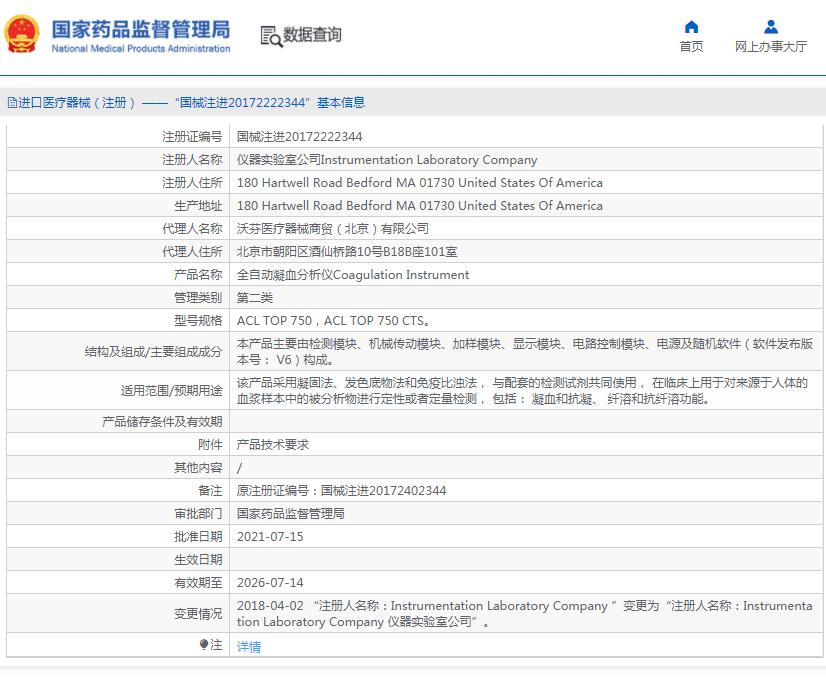Click the 注册人名称 label

tap(192, 160)
